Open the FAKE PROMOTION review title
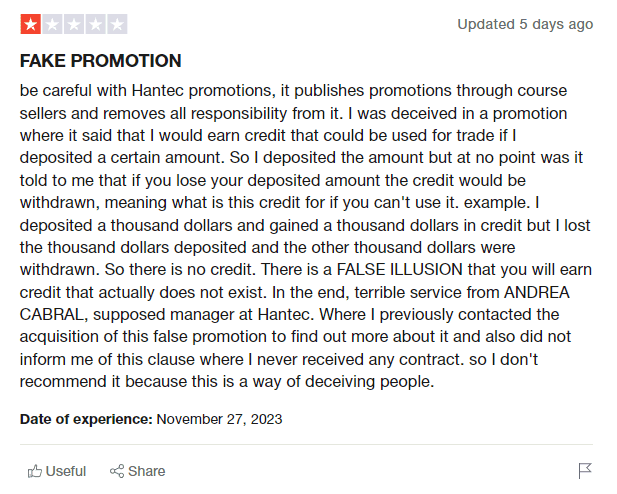 tap(100, 61)
